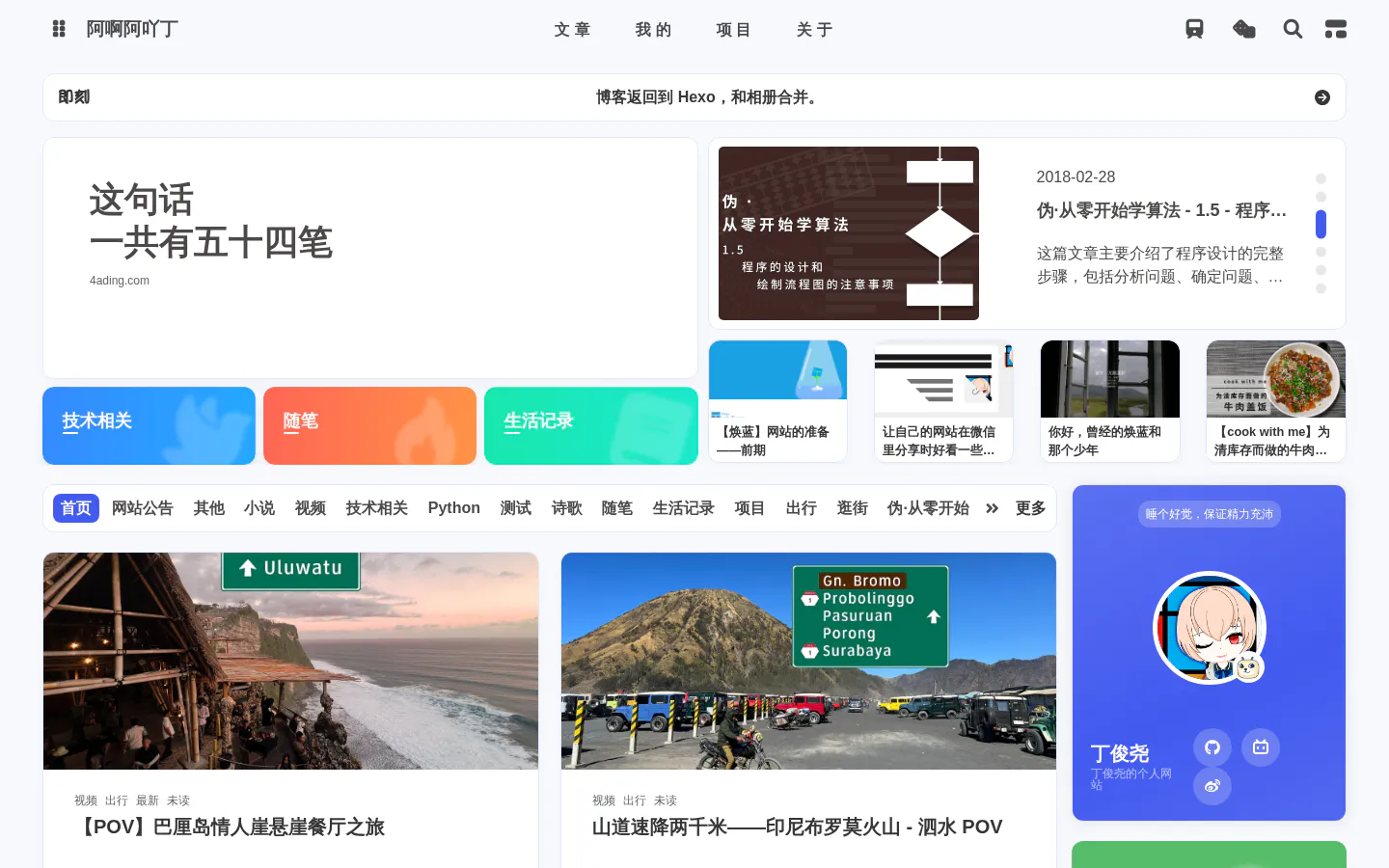
Task: Open the 生活记录 green category card
Action: pyautogui.click(x=591, y=425)
